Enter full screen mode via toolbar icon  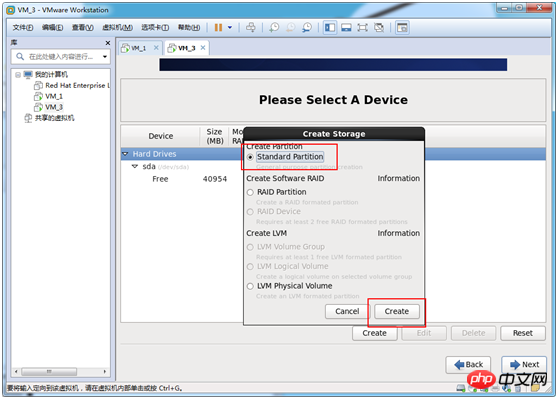coord(362,27)
